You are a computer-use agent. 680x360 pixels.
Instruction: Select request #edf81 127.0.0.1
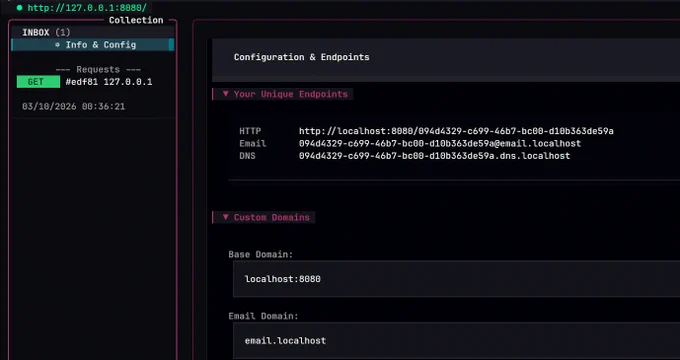(108, 82)
